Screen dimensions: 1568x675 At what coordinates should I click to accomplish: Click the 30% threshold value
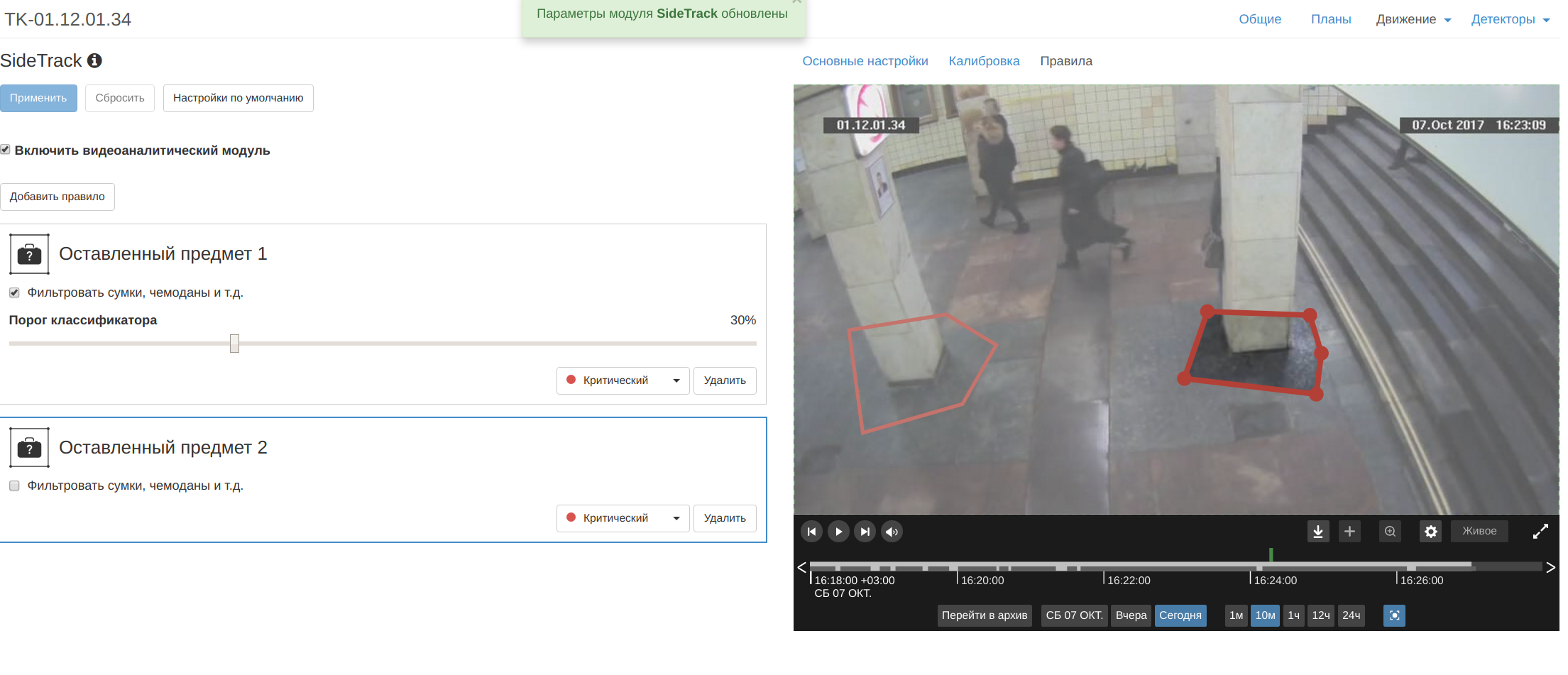743,320
